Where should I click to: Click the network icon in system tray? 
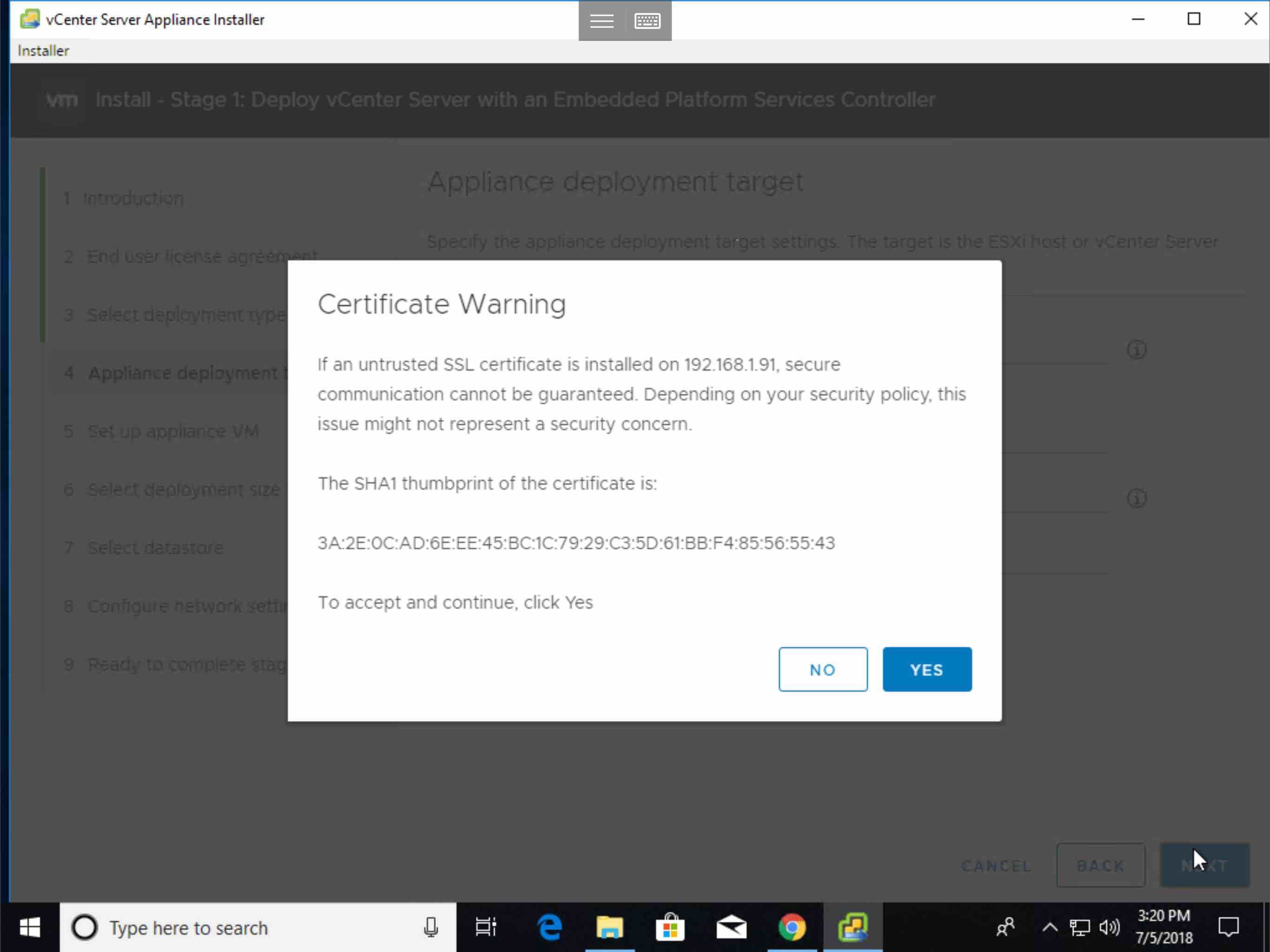pos(1079,927)
